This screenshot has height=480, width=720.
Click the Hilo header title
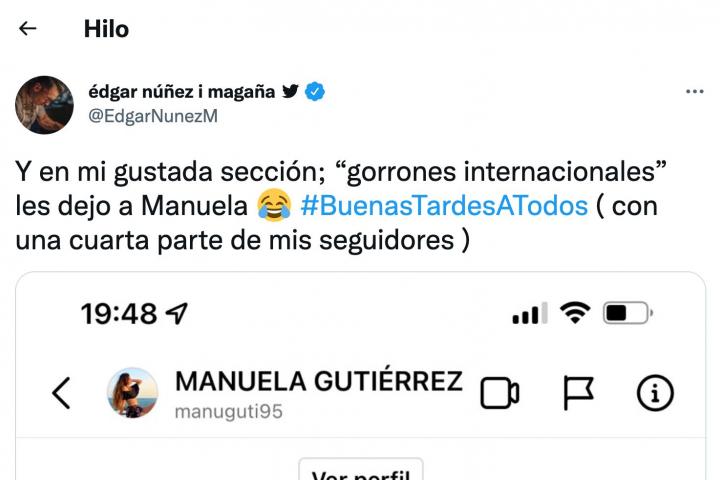(x=106, y=29)
